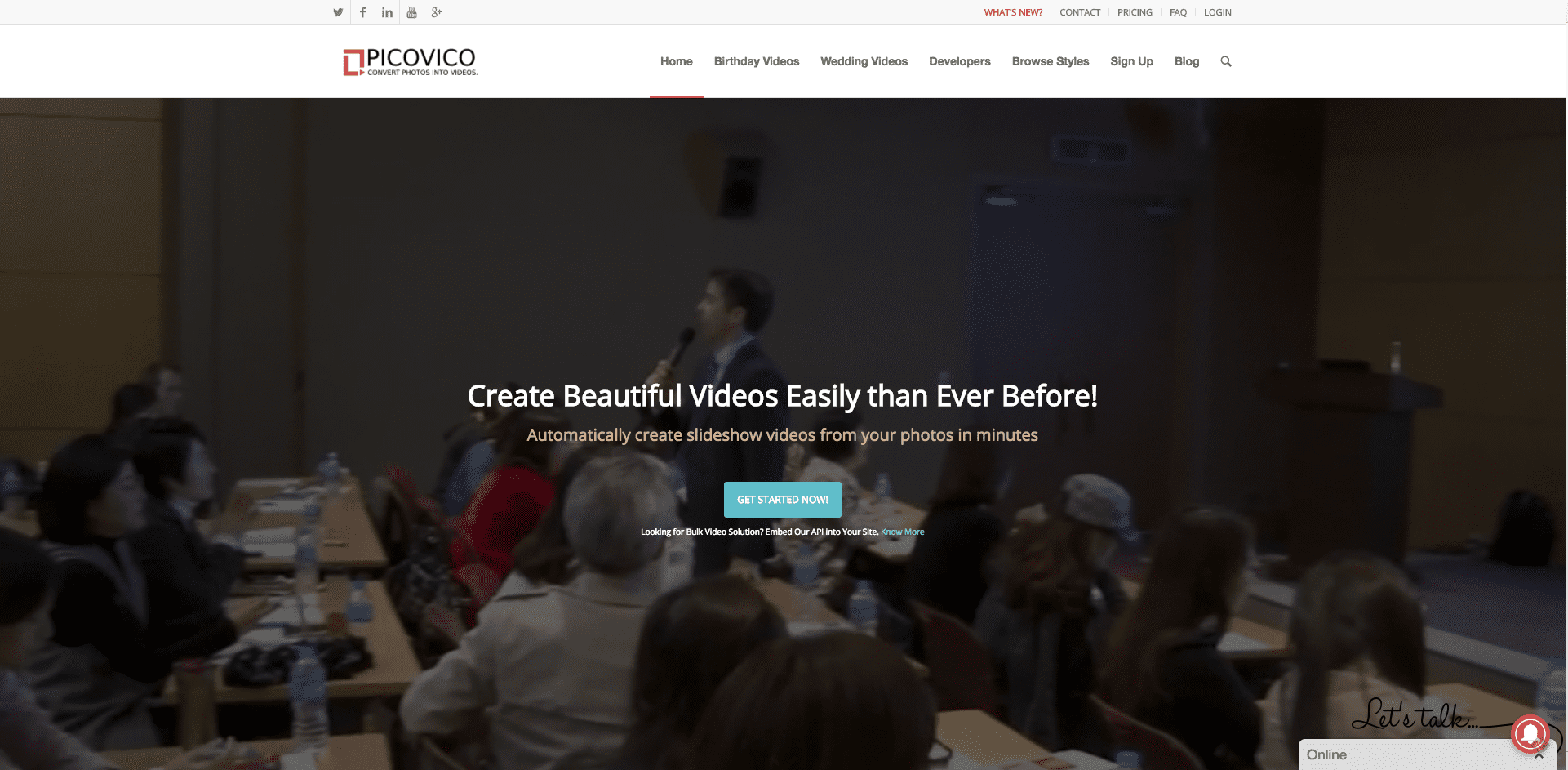This screenshot has width=1568, height=770.
Task: Open the Twitter social icon
Action: 338,12
